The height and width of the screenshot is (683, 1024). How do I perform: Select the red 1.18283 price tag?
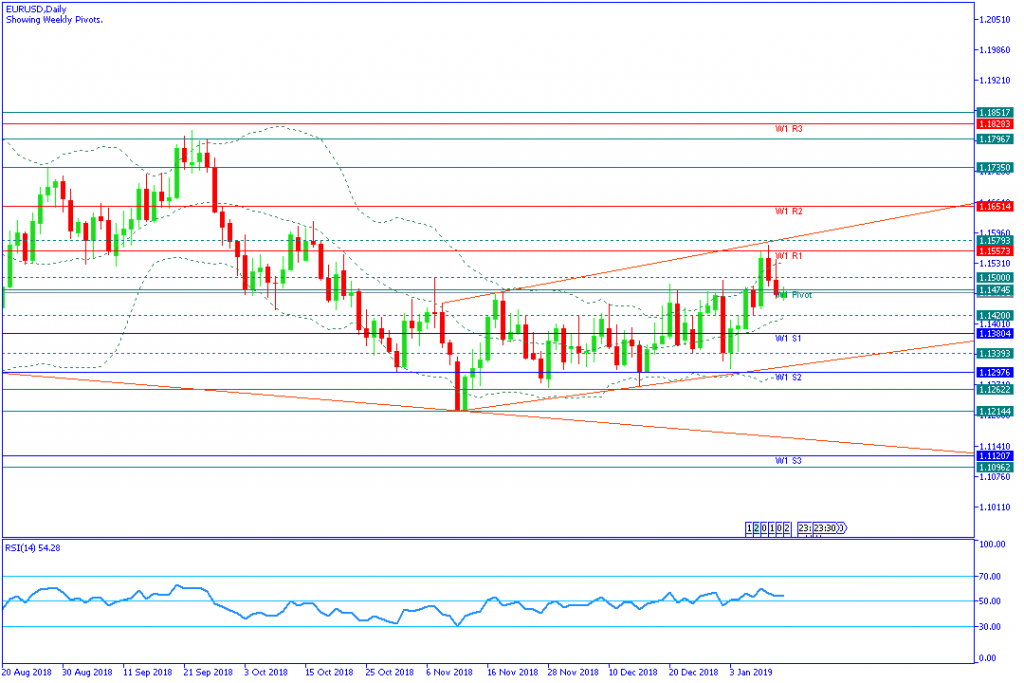point(996,124)
